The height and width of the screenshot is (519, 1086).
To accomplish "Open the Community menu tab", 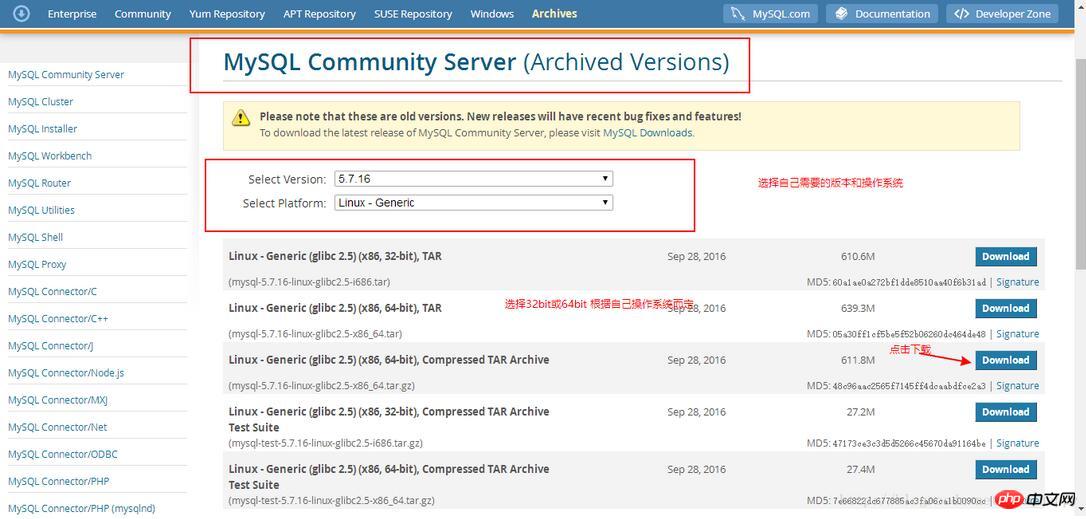I will [x=143, y=14].
